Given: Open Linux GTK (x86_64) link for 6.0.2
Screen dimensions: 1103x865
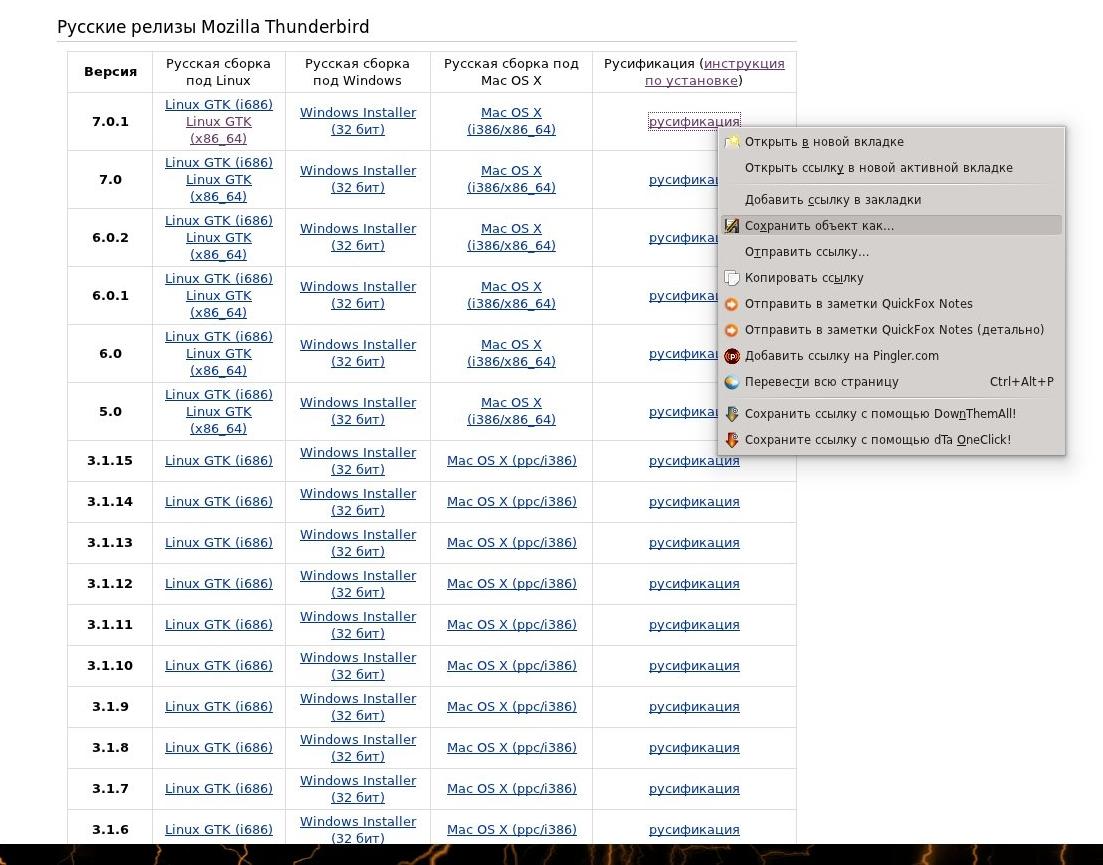Looking at the screenshot, I should (x=219, y=246).
